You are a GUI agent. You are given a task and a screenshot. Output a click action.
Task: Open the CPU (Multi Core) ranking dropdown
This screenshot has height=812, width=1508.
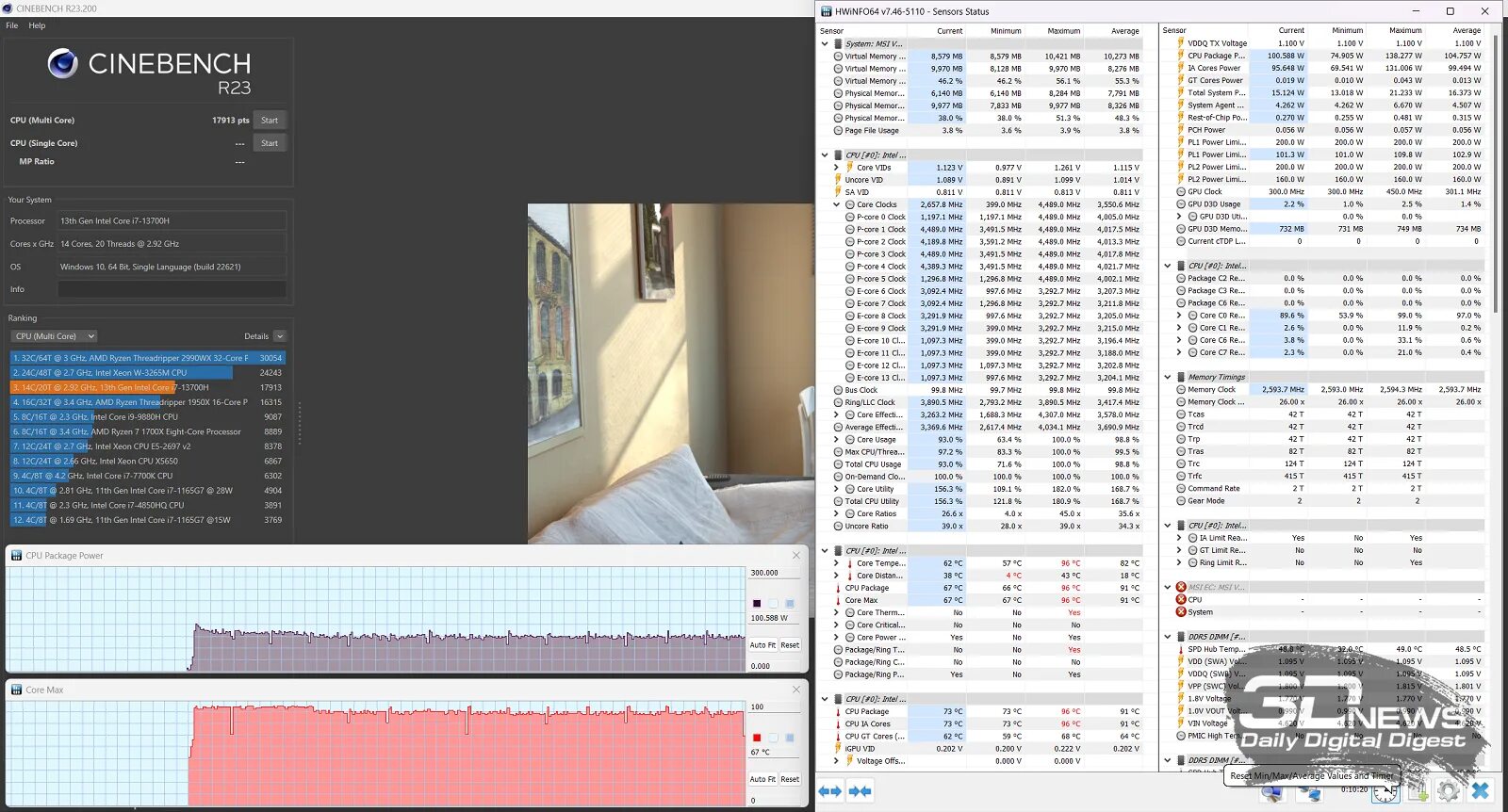click(x=55, y=336)
